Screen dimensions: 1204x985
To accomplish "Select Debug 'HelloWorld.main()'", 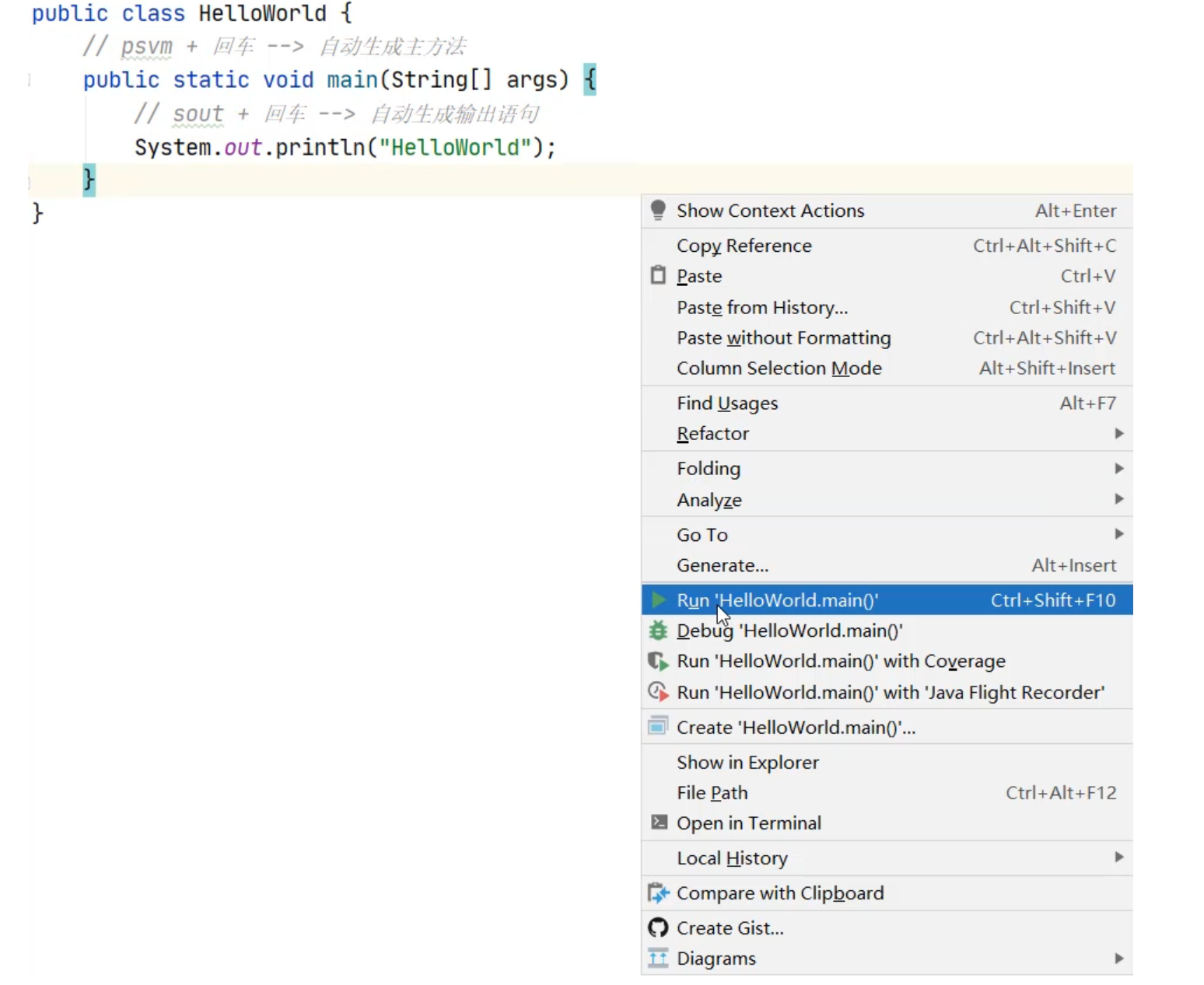I will click(x=887, y=630).
